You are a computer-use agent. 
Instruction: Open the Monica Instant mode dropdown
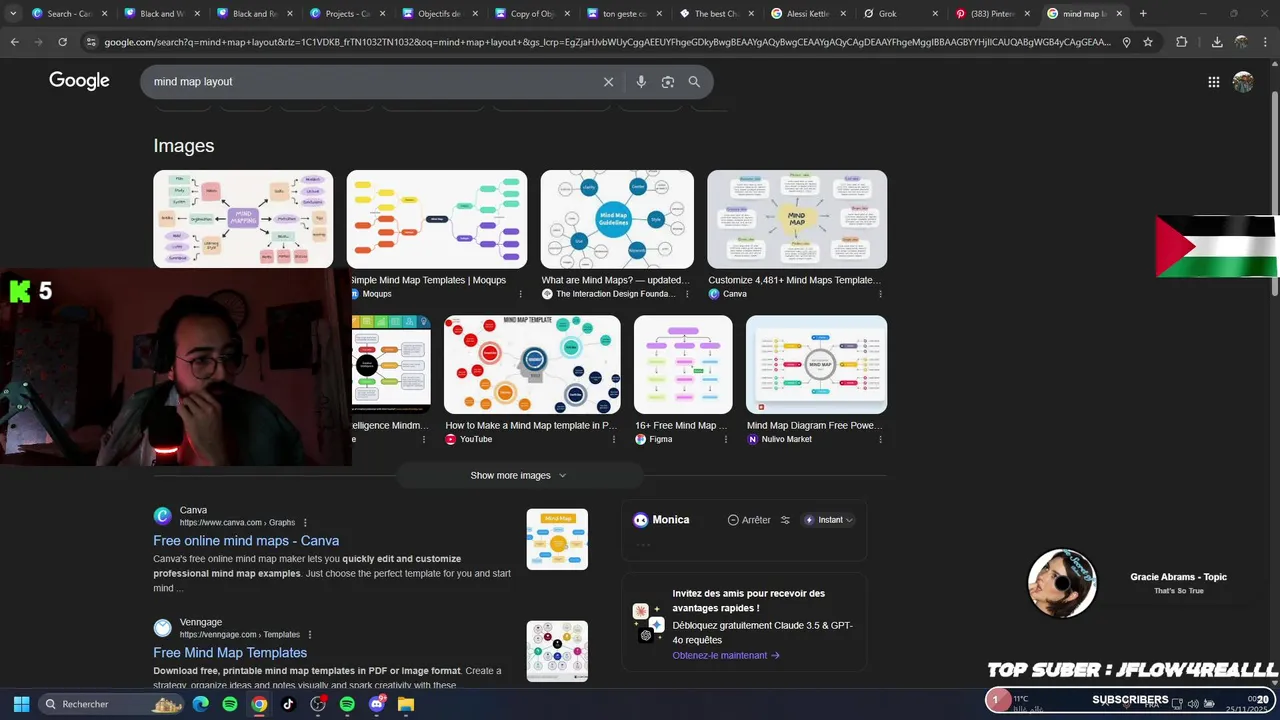click(x=830, y=520)
